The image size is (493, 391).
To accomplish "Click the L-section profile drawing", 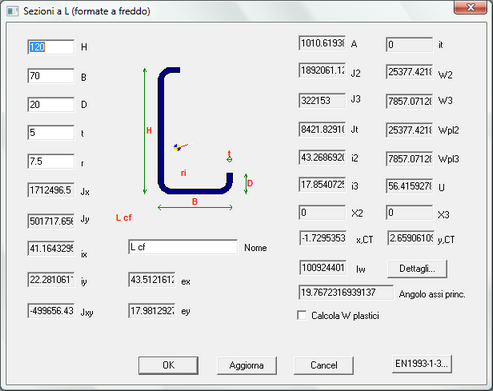I will [195, 131].
